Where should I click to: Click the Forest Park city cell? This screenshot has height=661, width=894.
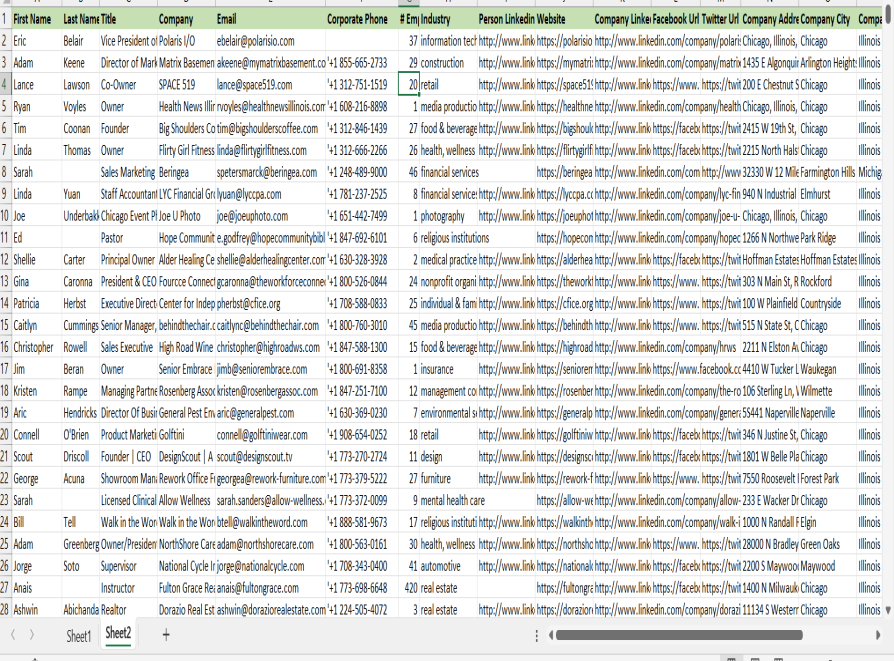(x=828, y=478)
